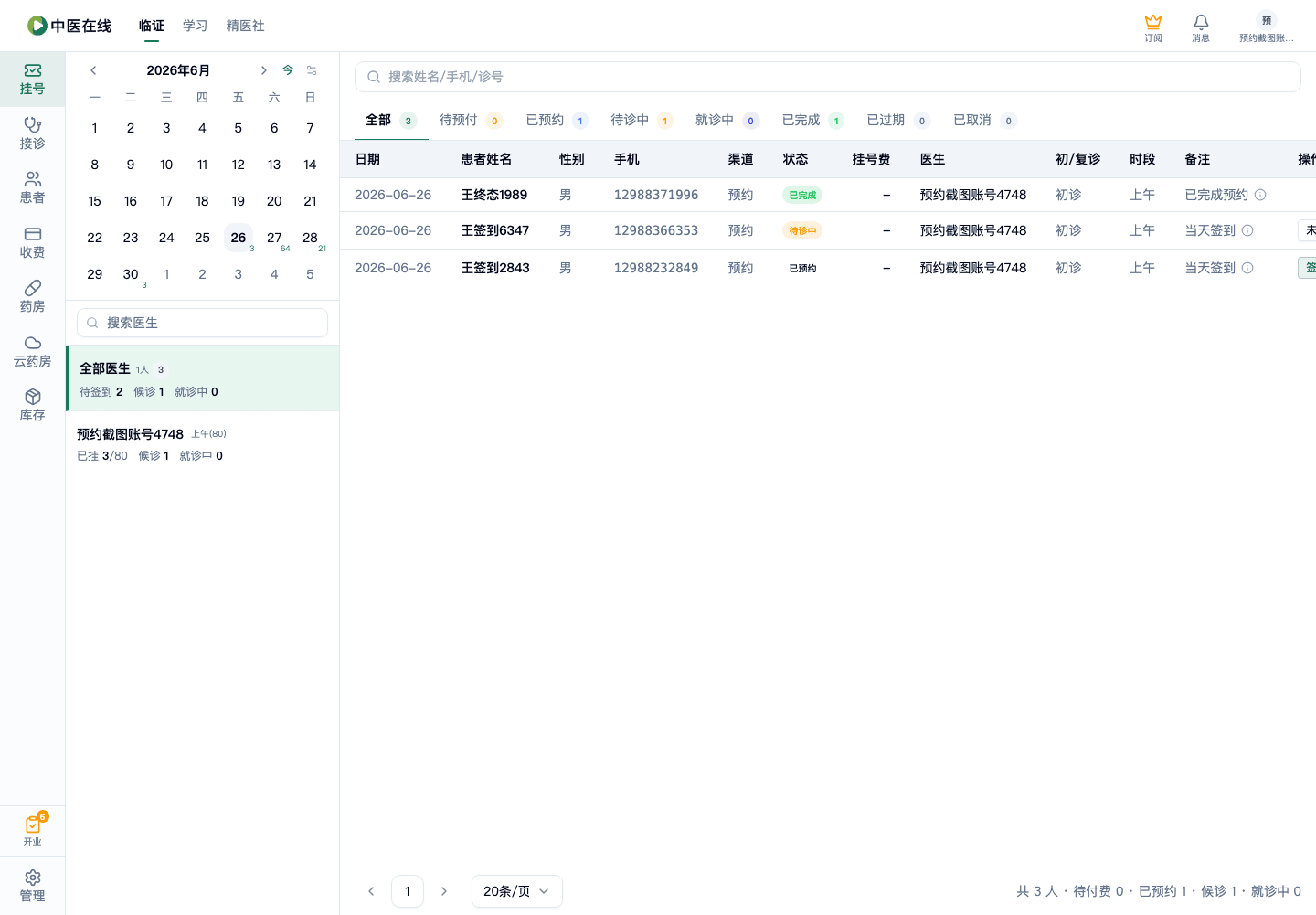Select June 15 on the calendar

(95, 201)
